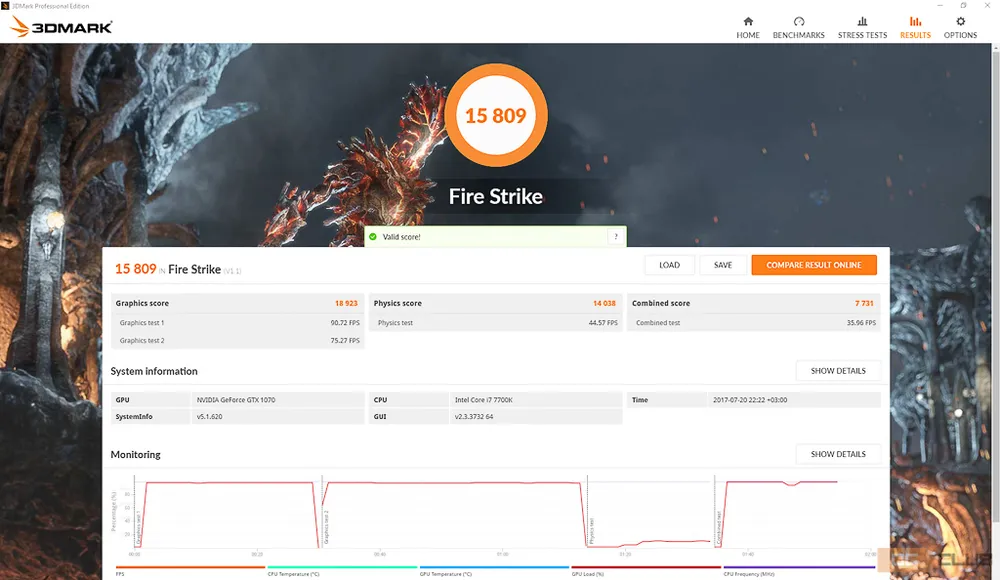This screenshot has width=1000, height=580.
Task: Click the Load button
Action: point(669,265)
